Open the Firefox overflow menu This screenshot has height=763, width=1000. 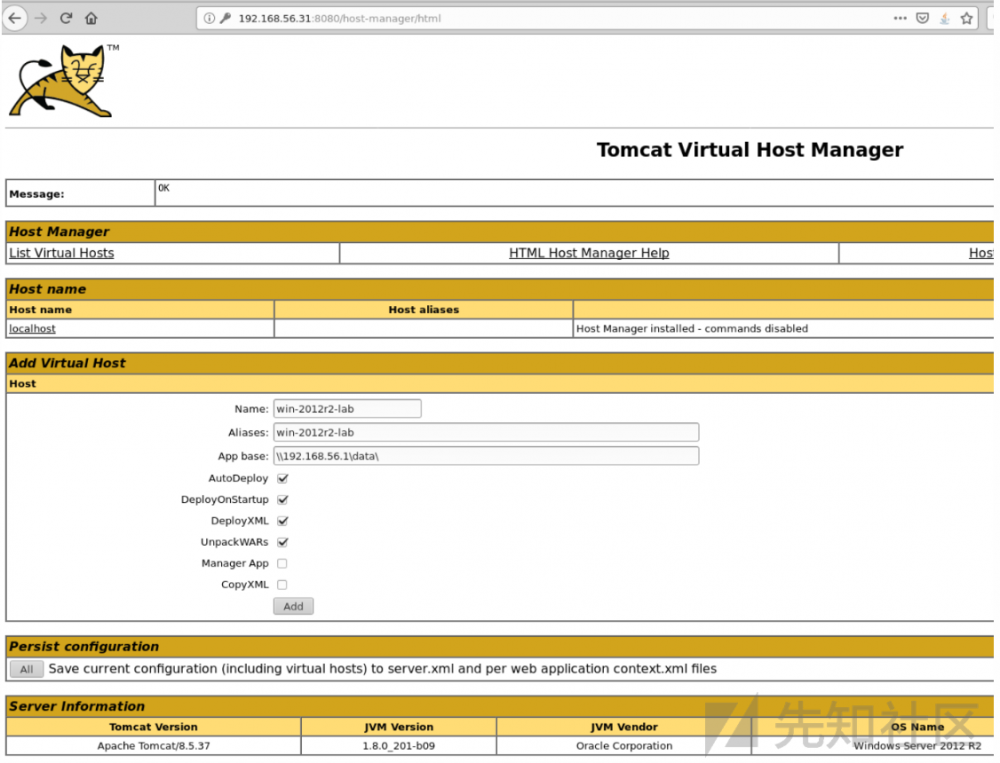pos(899,17)
